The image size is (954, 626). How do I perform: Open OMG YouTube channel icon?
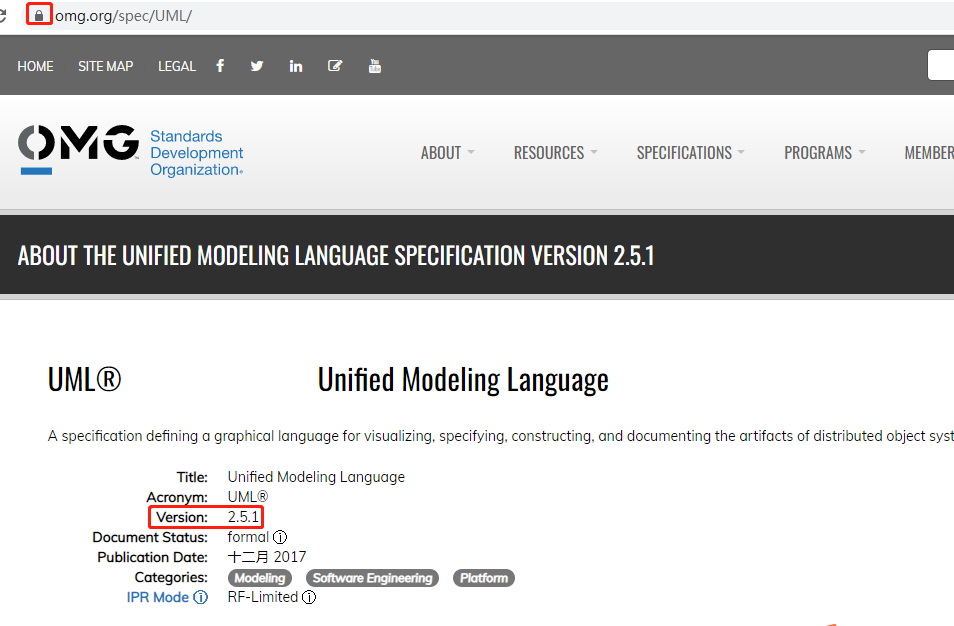pos(375,66)
